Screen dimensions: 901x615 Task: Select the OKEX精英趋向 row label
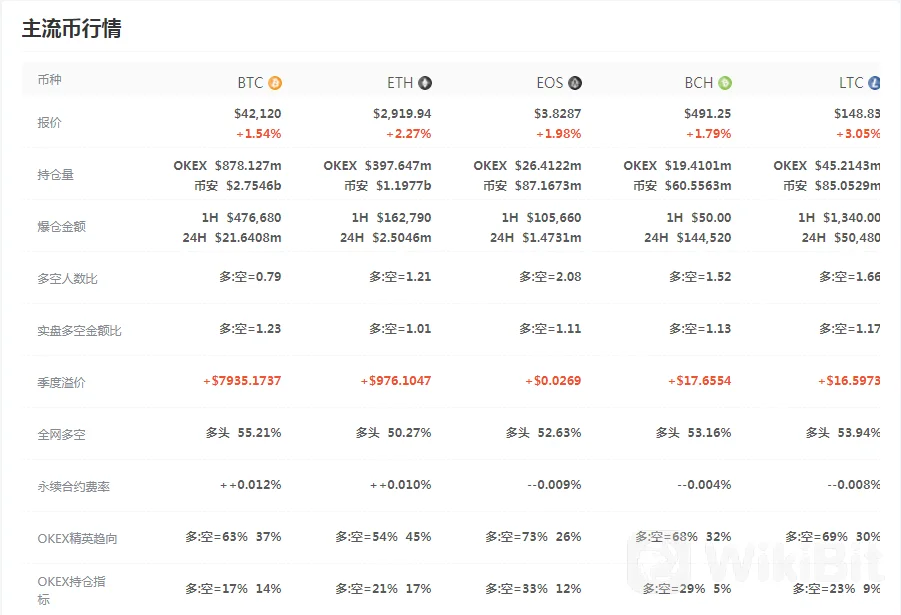coord(78,539)
